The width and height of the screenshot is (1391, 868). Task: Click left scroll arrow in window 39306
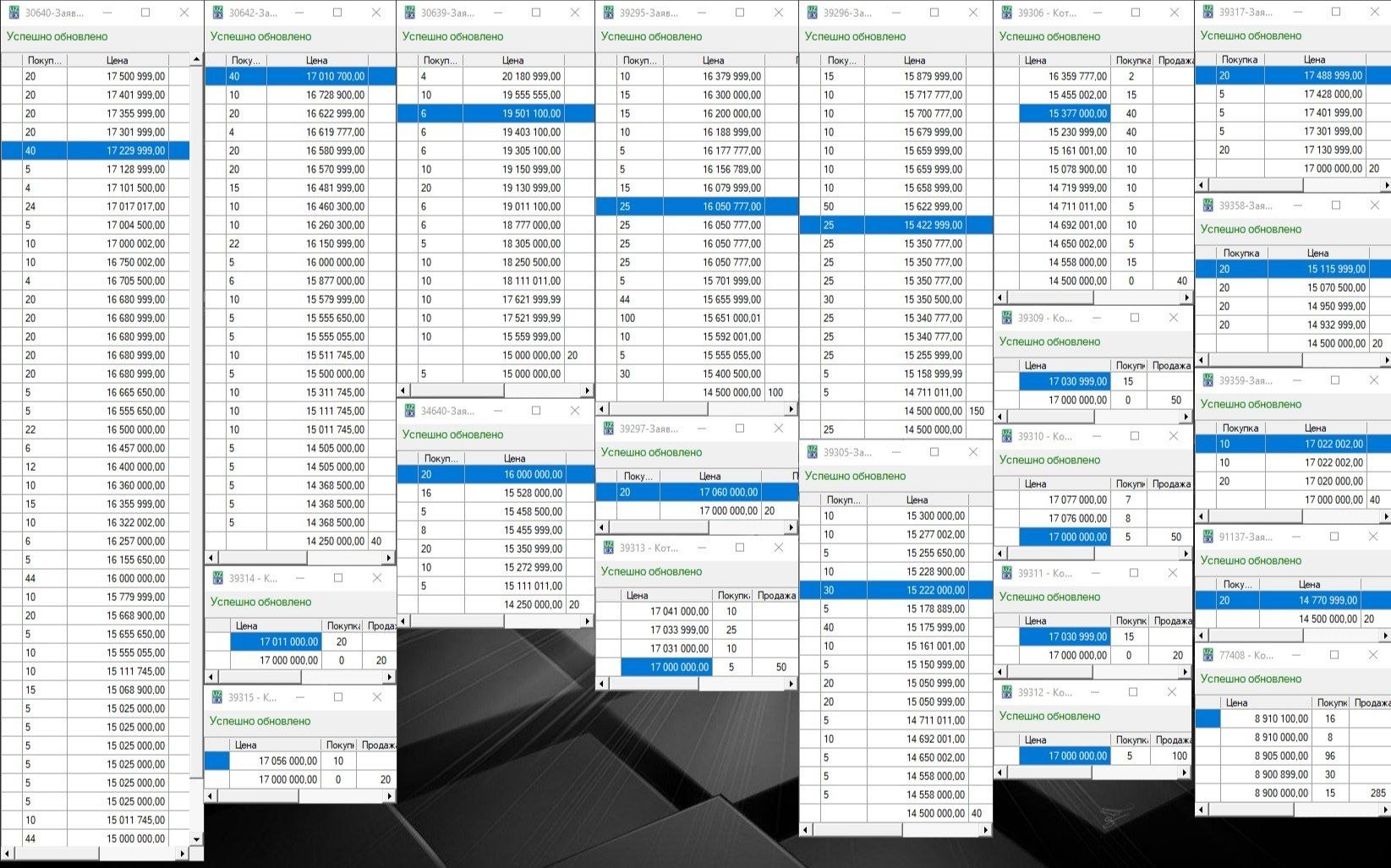[x=1000, y=298]
